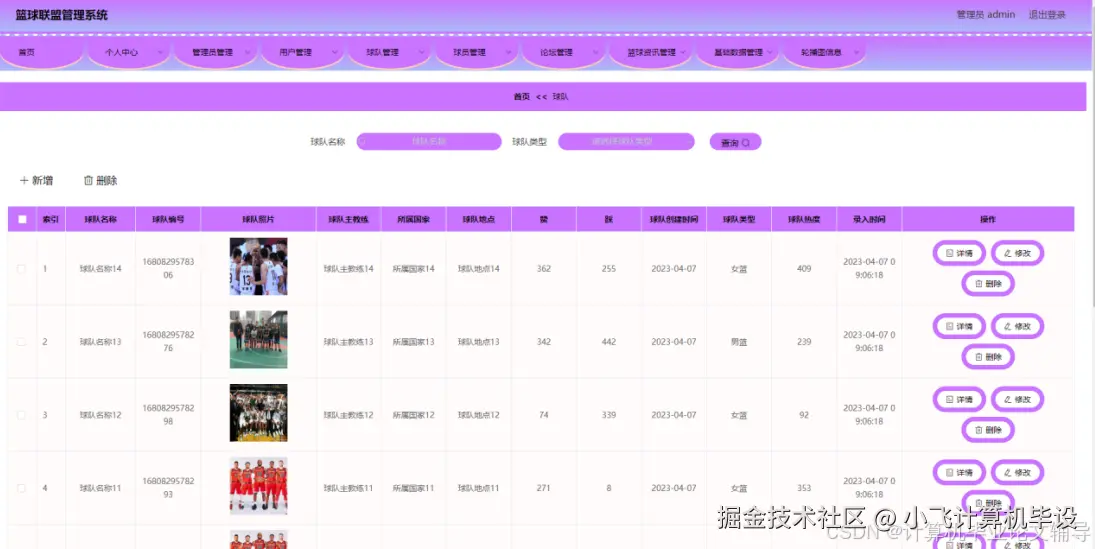This screenshot has width=1095, height=549.
Task: Expand the 球队管理 menu chevron
Action: (x=421, y=52)
